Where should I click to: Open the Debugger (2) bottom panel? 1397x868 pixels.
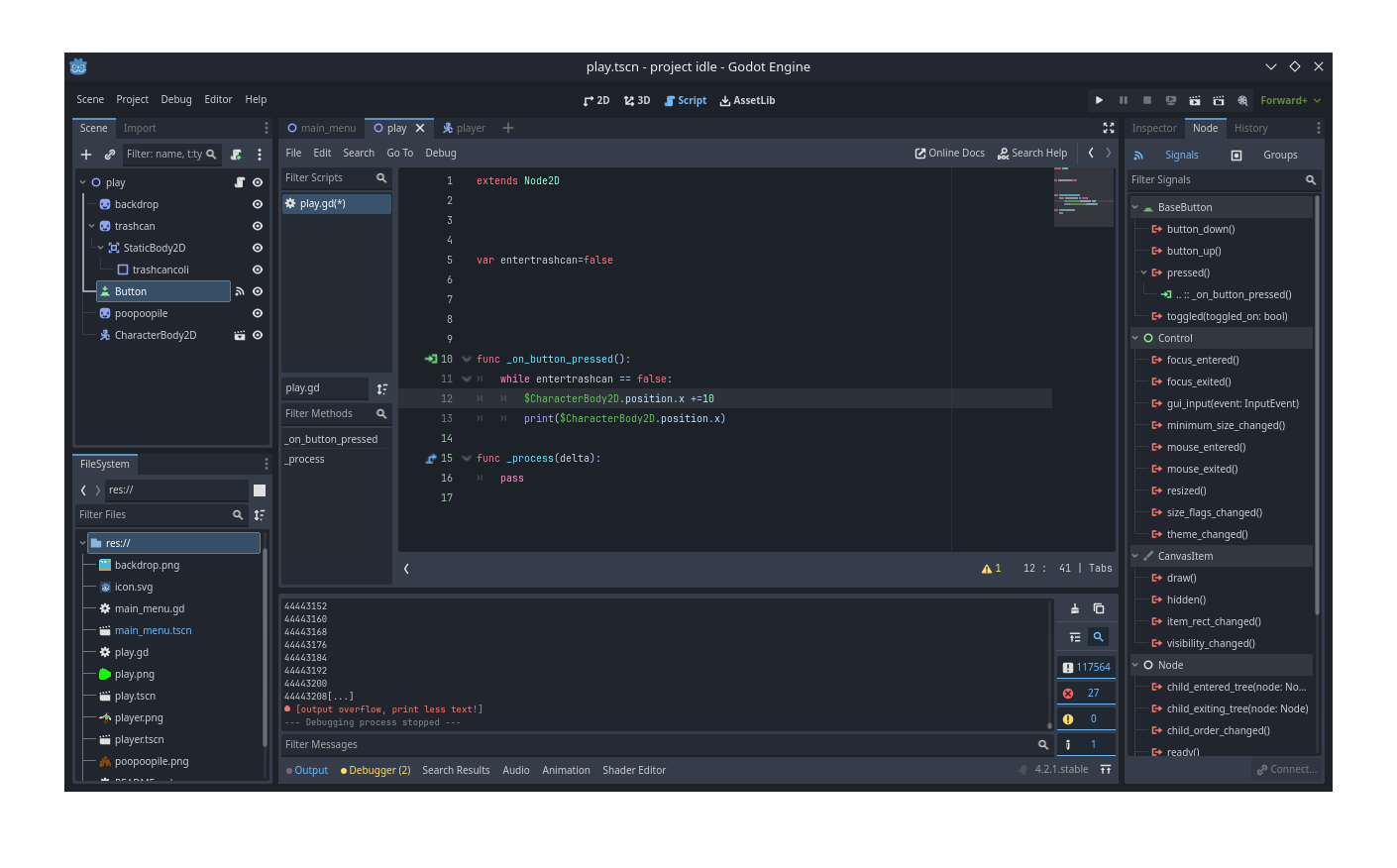pyautogui.click(x=376, y=770)
